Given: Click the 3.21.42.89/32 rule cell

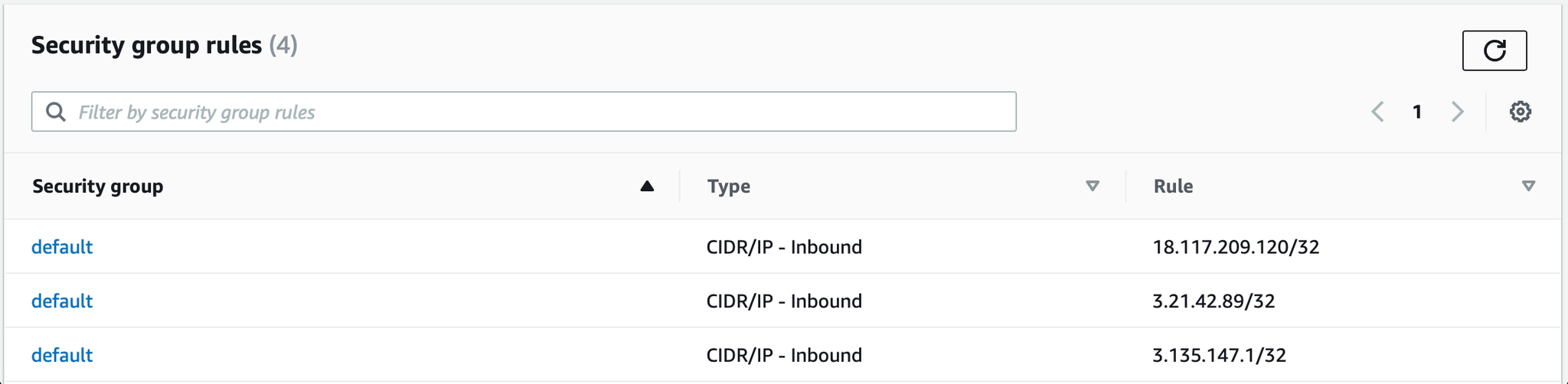Looking at the screenshot, I should [x=1214, y=301].
